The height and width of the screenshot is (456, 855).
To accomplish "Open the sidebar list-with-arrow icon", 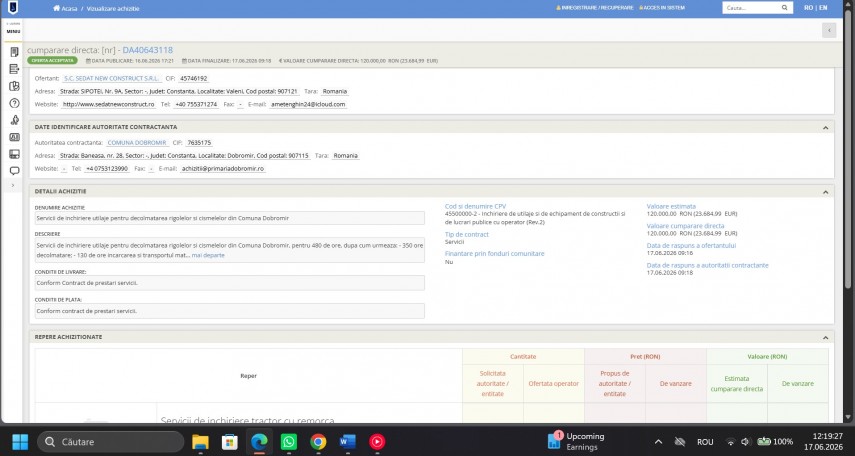I will click(x=14, y=69).
